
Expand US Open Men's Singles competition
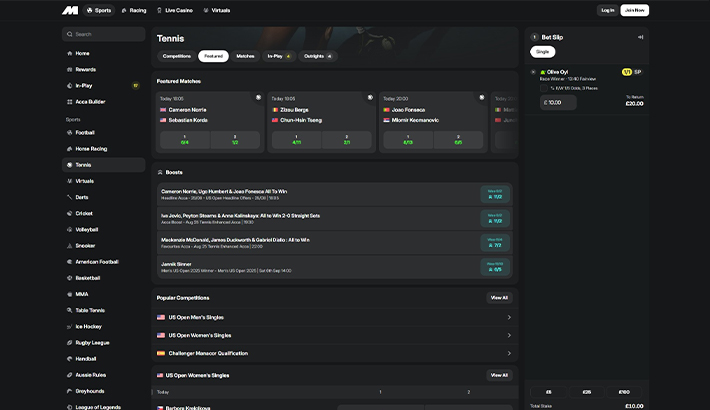(335, 318)
